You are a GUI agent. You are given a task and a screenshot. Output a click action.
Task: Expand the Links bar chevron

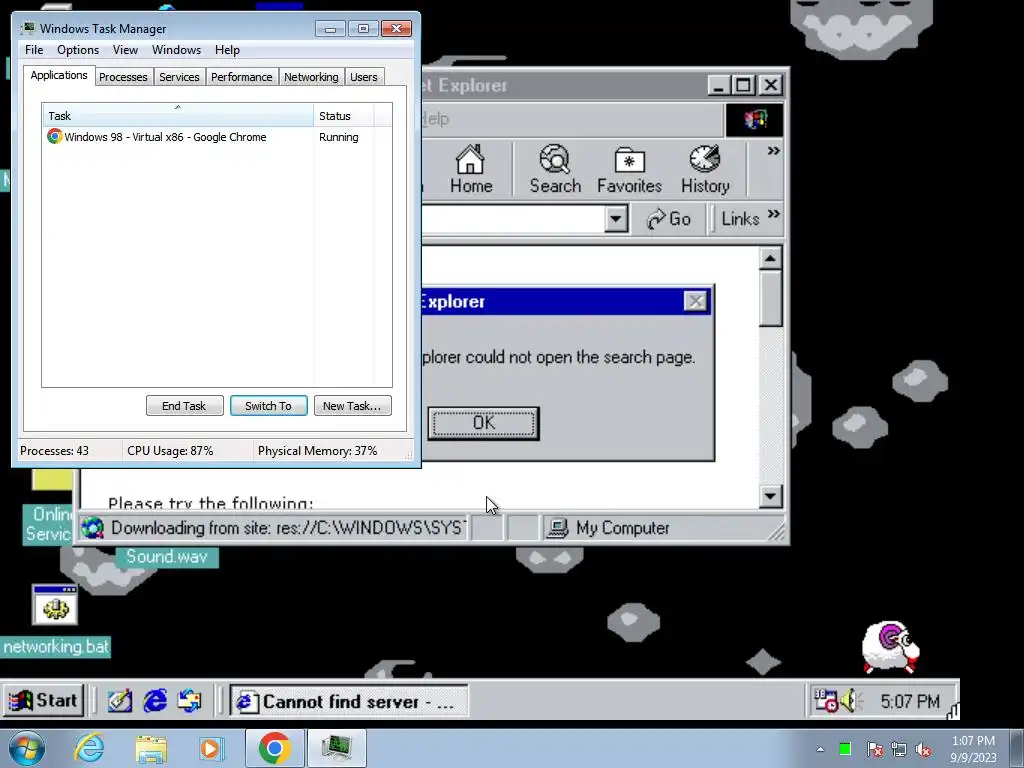pos(774,214)
